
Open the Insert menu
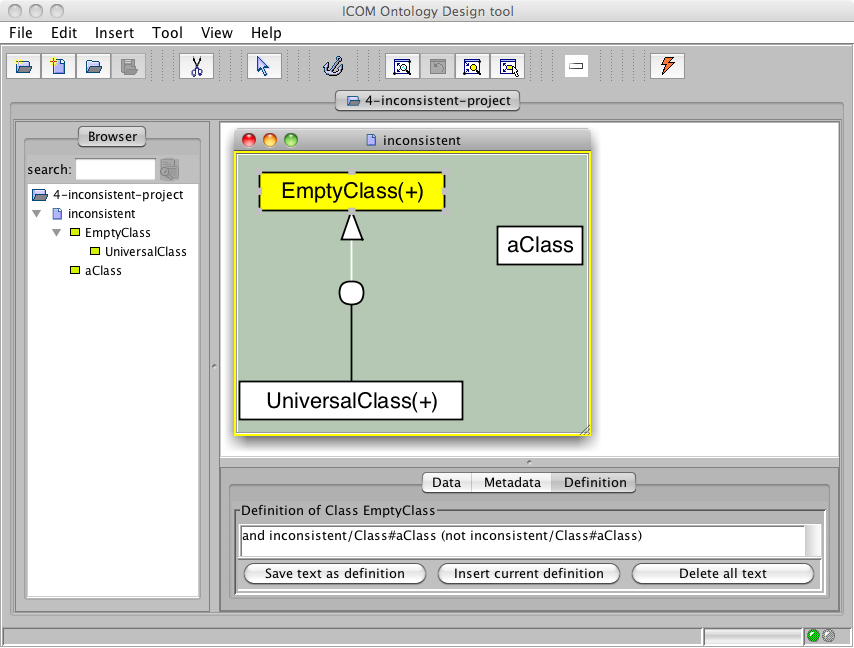tap(114, 33)
